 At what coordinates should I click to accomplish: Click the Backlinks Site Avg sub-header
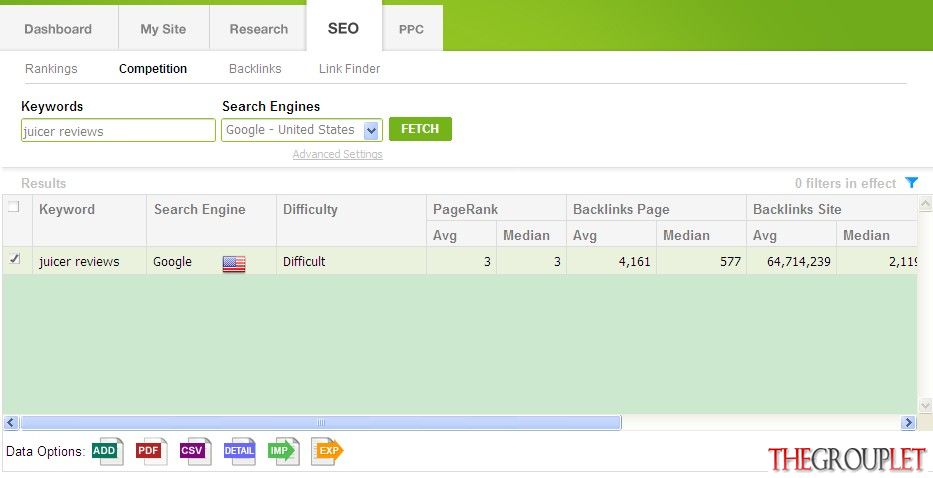[791, 235]
